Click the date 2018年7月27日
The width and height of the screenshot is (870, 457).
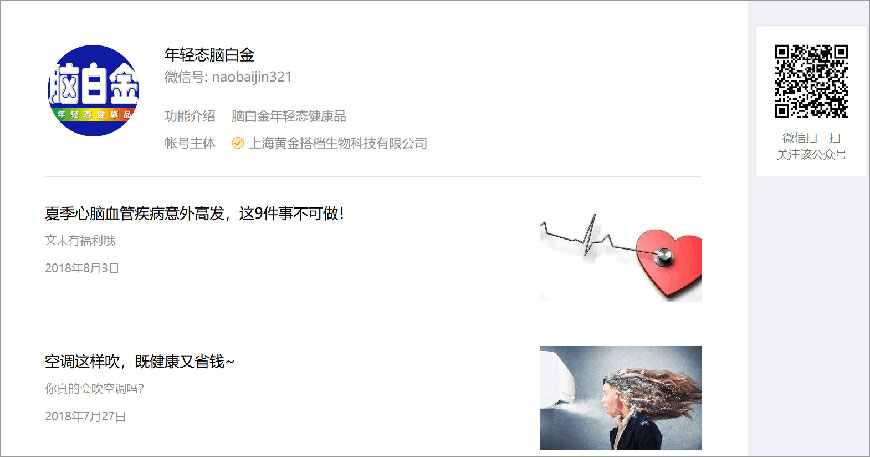tap(85, 417)
